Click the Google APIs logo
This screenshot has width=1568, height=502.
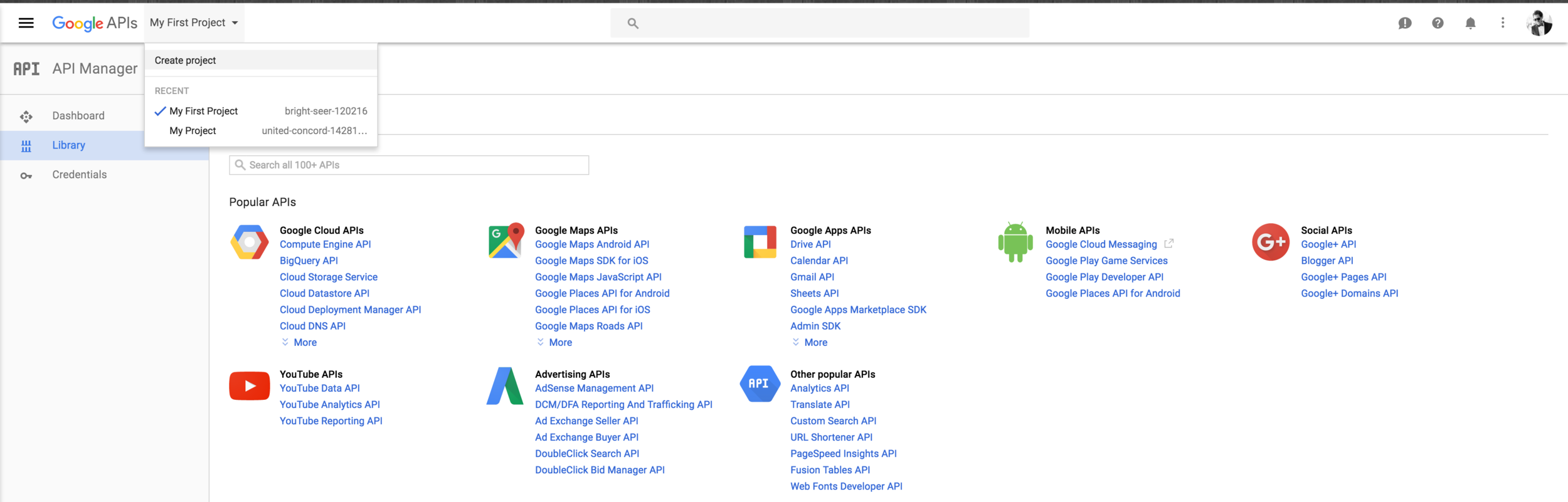(95, 23)
